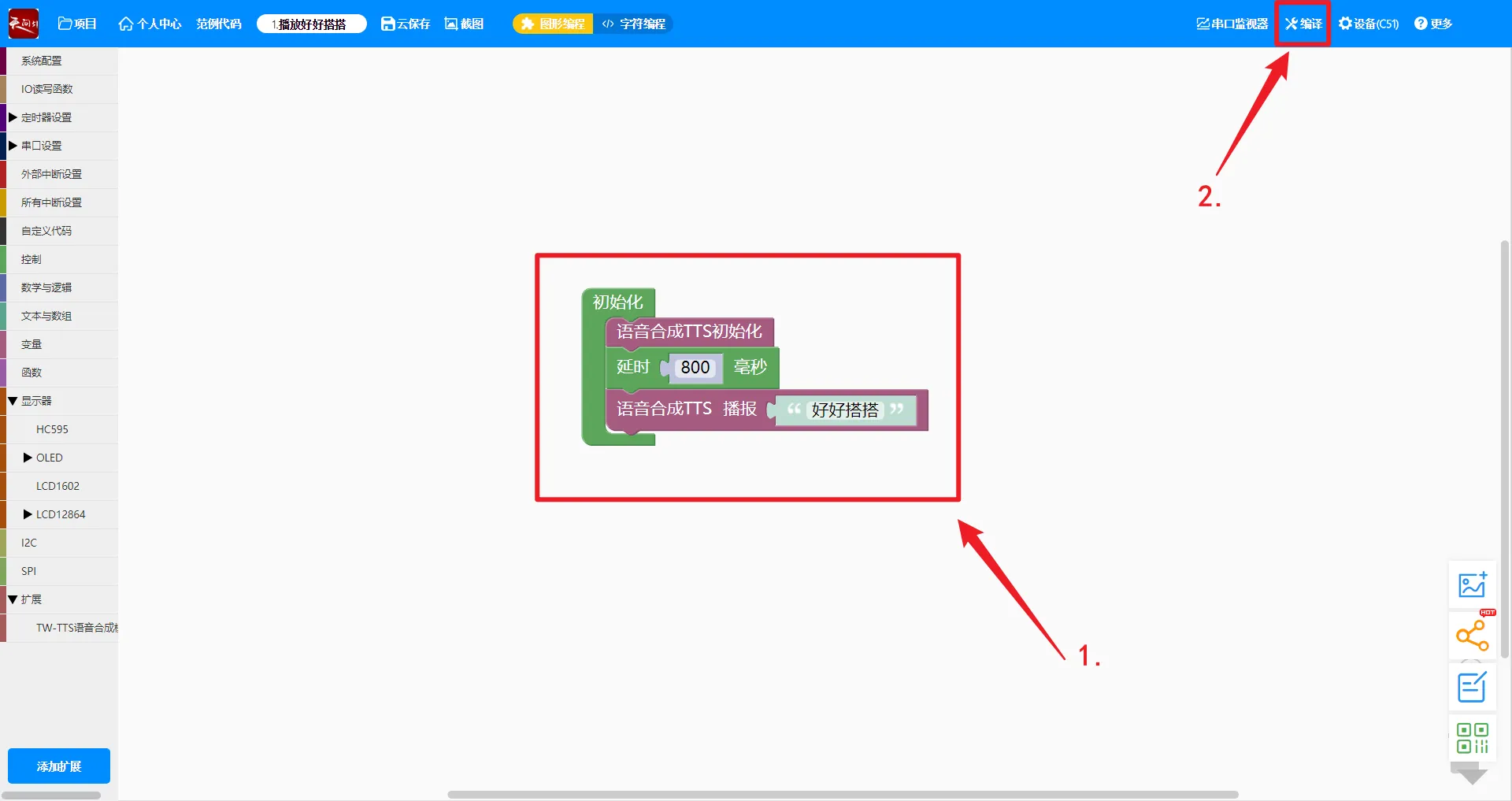Switch to 字符编程 text coding mode
This screenshot has width=1512, height=801.
pyautogui.click(x=634, y=24)
